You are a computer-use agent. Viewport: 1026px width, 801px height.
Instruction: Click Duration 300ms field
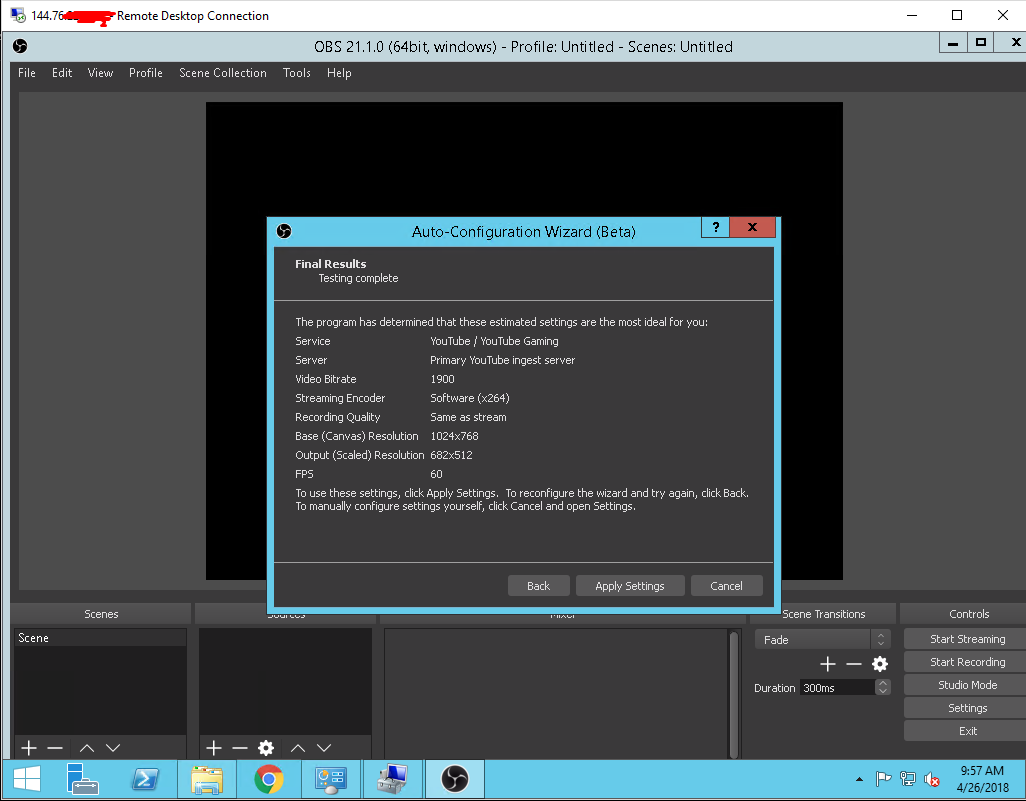(x=838, y=688)
